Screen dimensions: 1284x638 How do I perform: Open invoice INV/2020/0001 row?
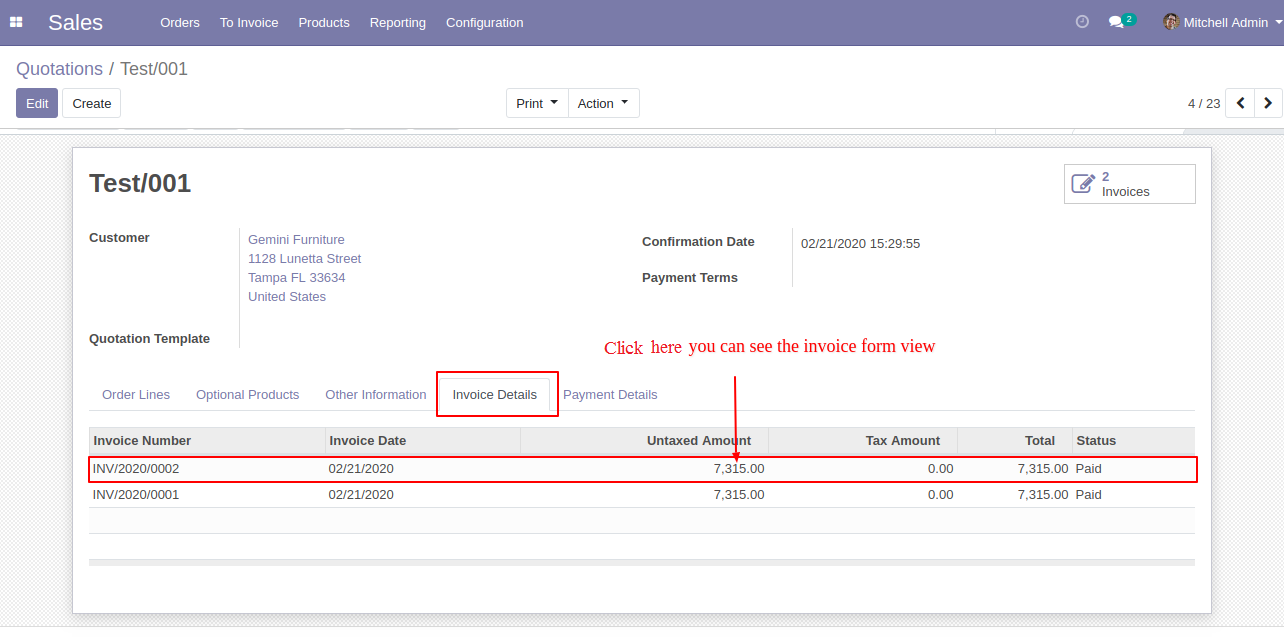pyautogui.click(x=642, y=495)
